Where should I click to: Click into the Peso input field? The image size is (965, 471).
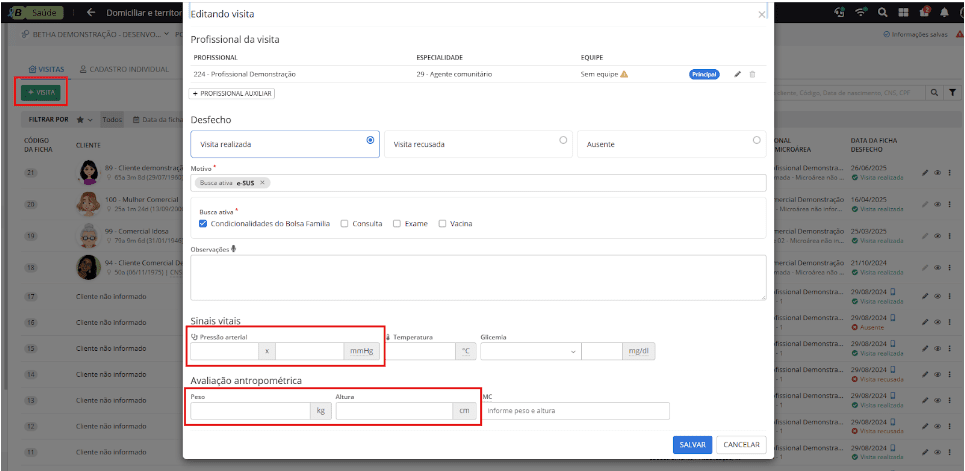click(250, 411)
